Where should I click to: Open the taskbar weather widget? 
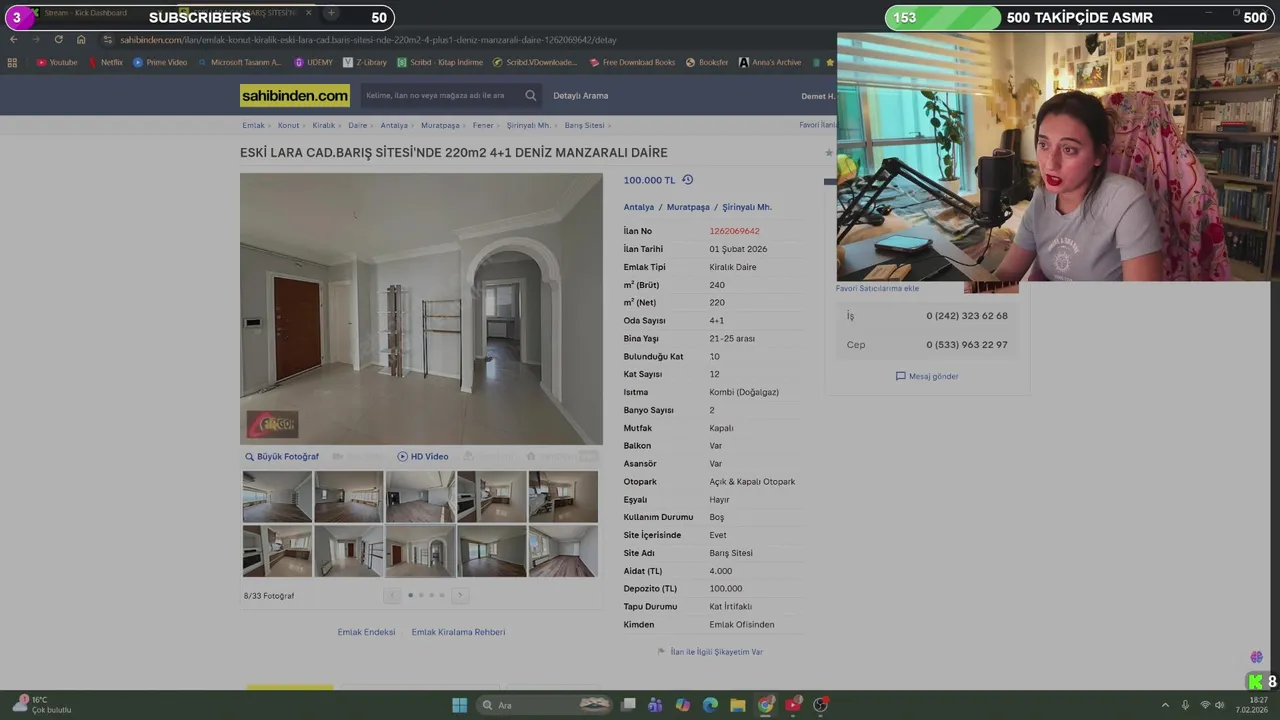click(40, 705)
